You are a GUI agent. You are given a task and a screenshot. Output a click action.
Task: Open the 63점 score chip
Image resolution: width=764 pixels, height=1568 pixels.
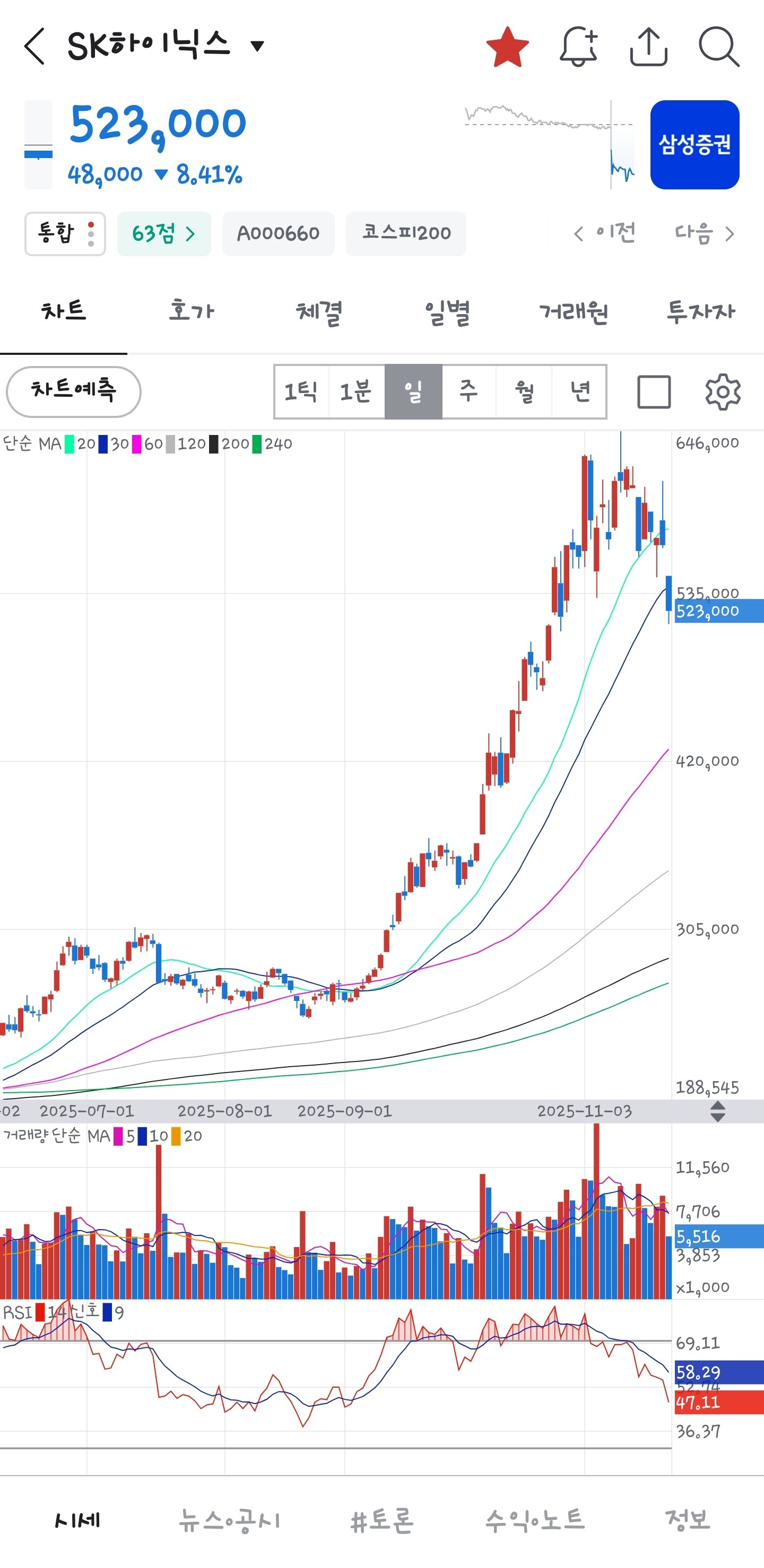click(164, 234)
